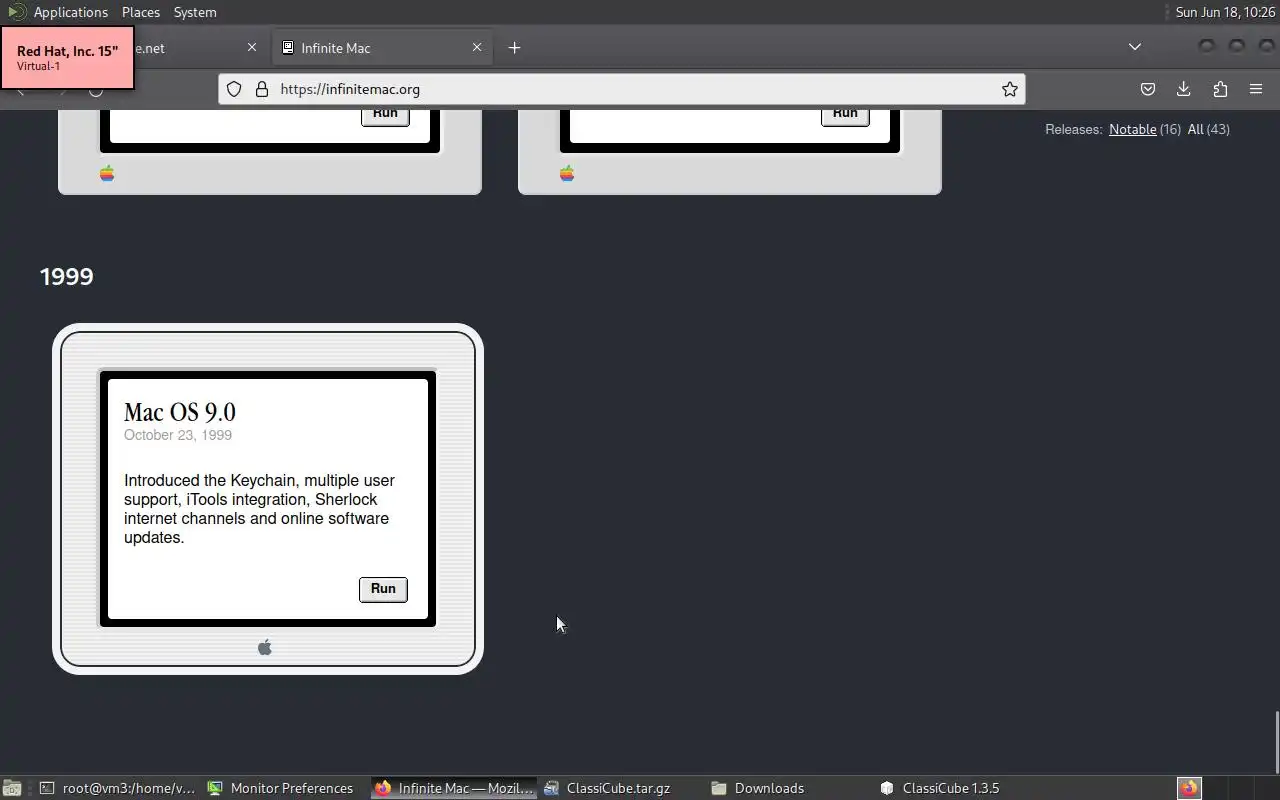Open the Applications menu
1280x800 pixels.
tap(70, 12)
